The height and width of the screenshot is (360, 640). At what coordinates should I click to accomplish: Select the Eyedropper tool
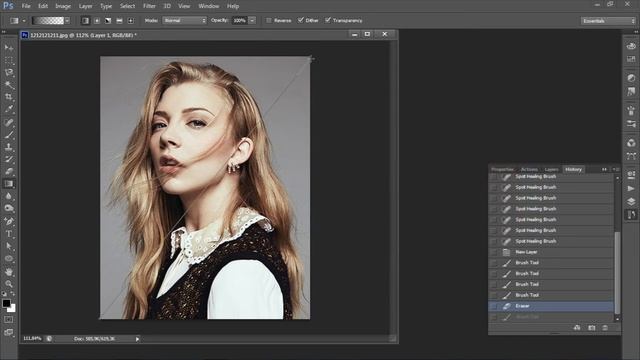tap(9, 109)
